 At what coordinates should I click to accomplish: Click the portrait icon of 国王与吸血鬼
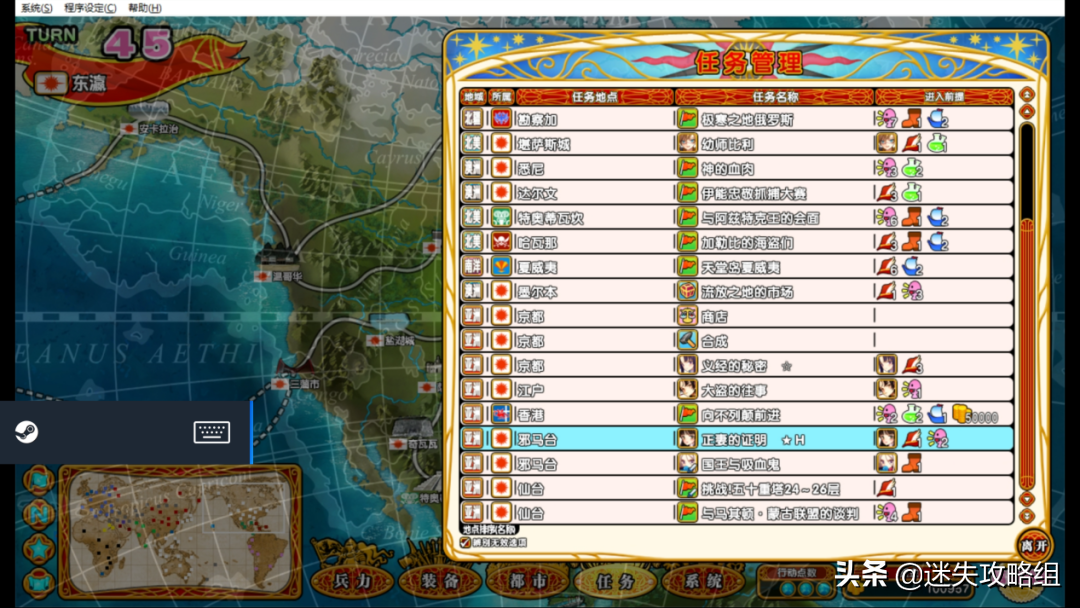pos(687,464)
